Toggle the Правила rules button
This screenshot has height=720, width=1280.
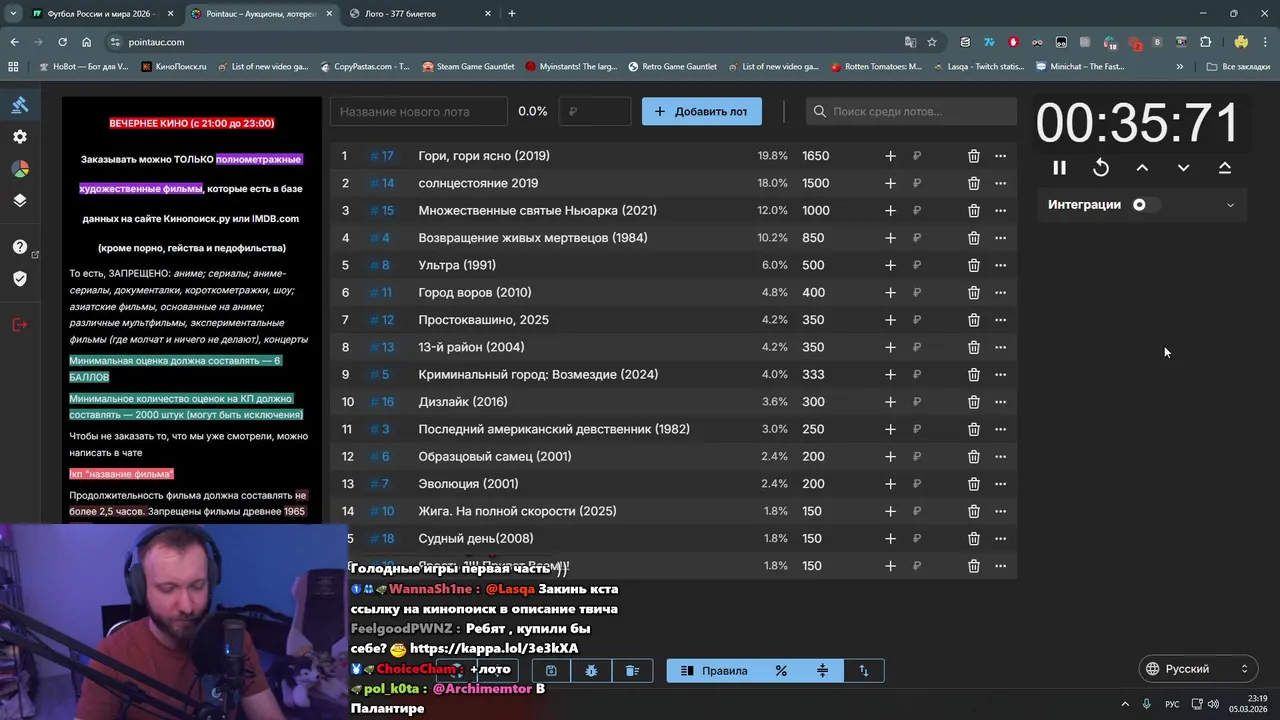click(714, 671)
